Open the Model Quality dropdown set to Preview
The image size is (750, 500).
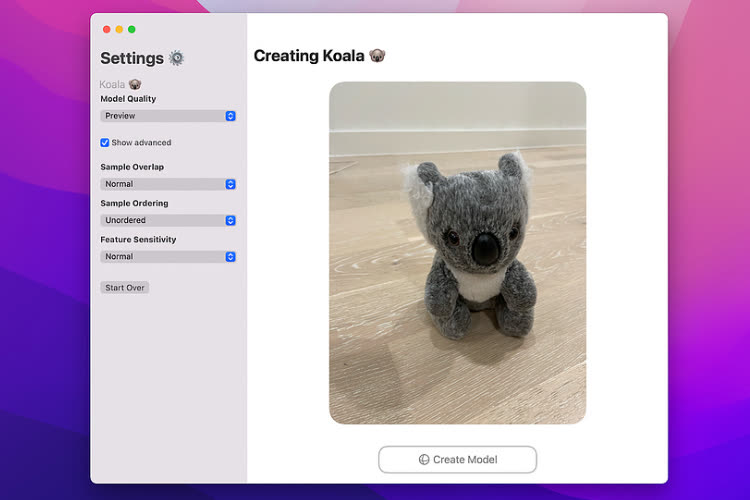pyautogui.click(x=168, y=116)
